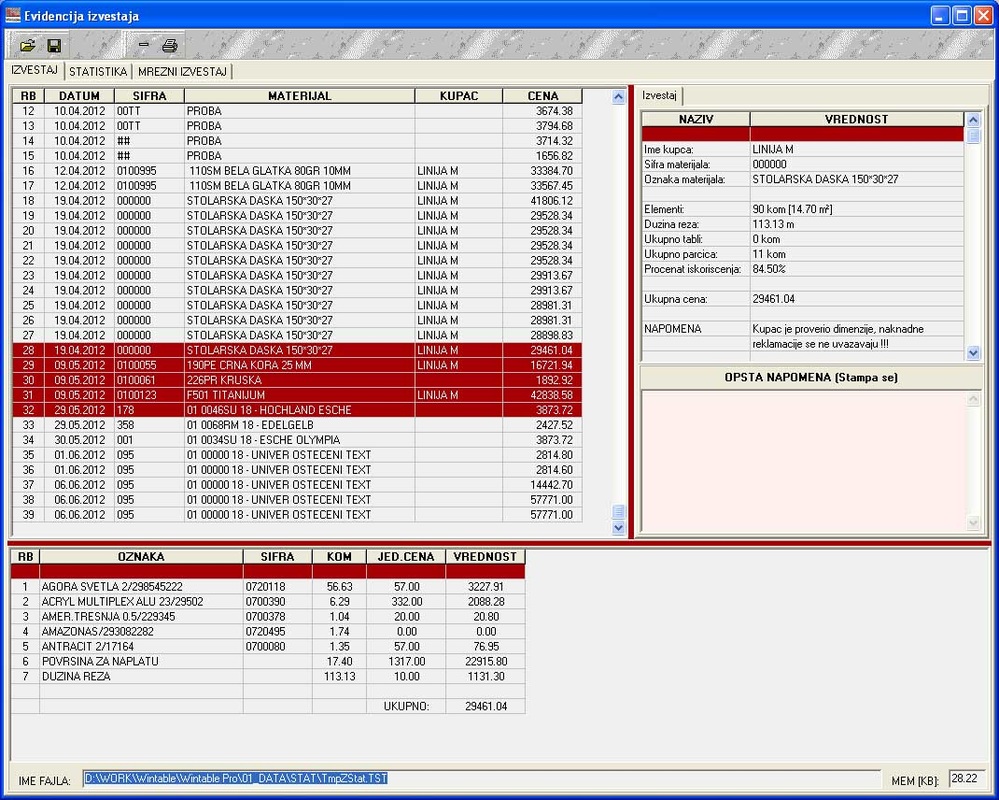Click the DATUM column header
This screenshot has width=999, height=800.
point(78,96)
